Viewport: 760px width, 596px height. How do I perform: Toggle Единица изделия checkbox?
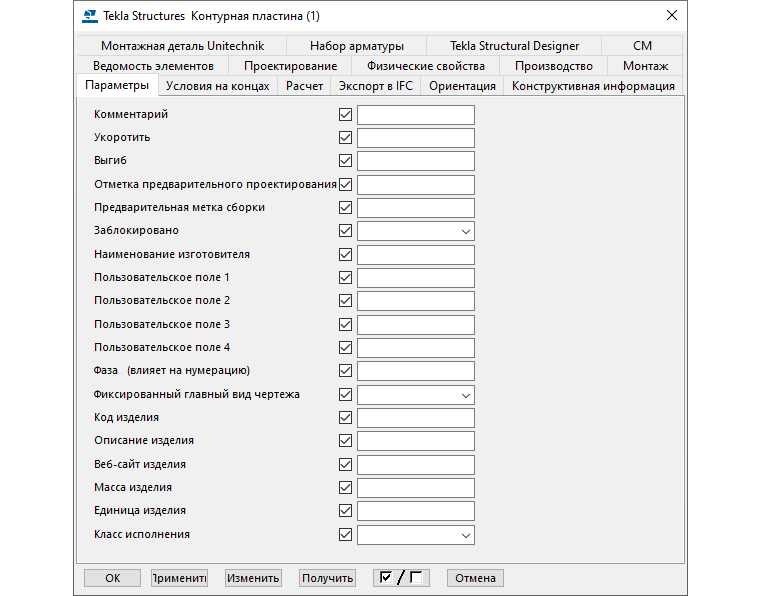pos(346,511)
